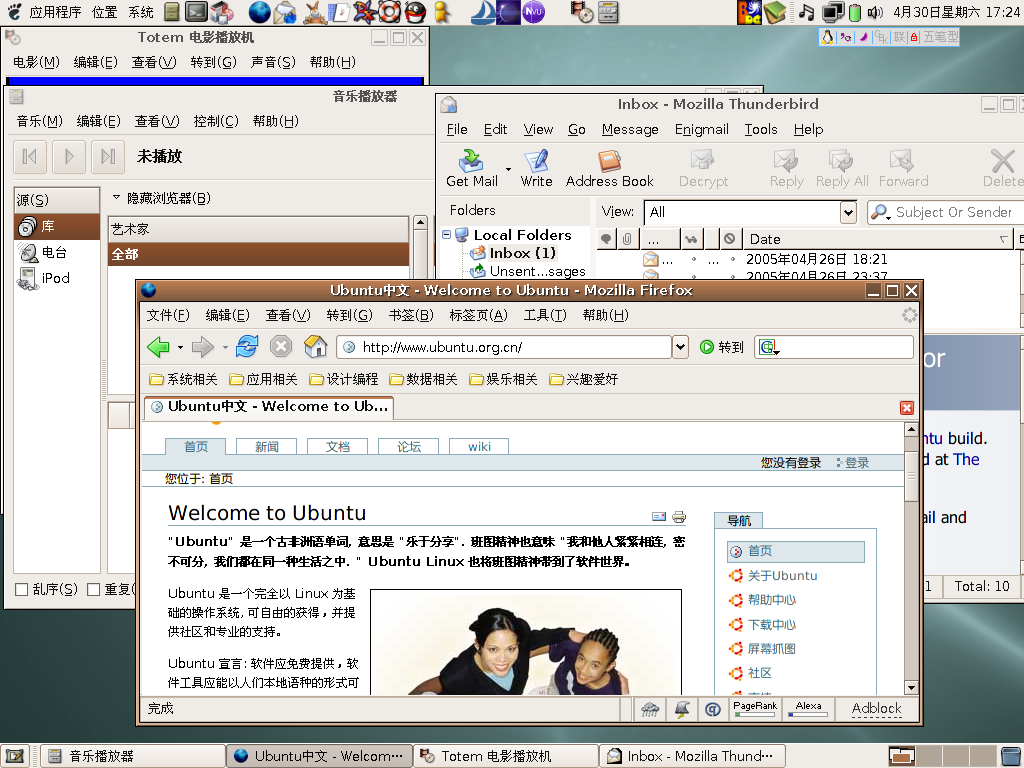Click 屏幕抓图 navigation link

772,648
